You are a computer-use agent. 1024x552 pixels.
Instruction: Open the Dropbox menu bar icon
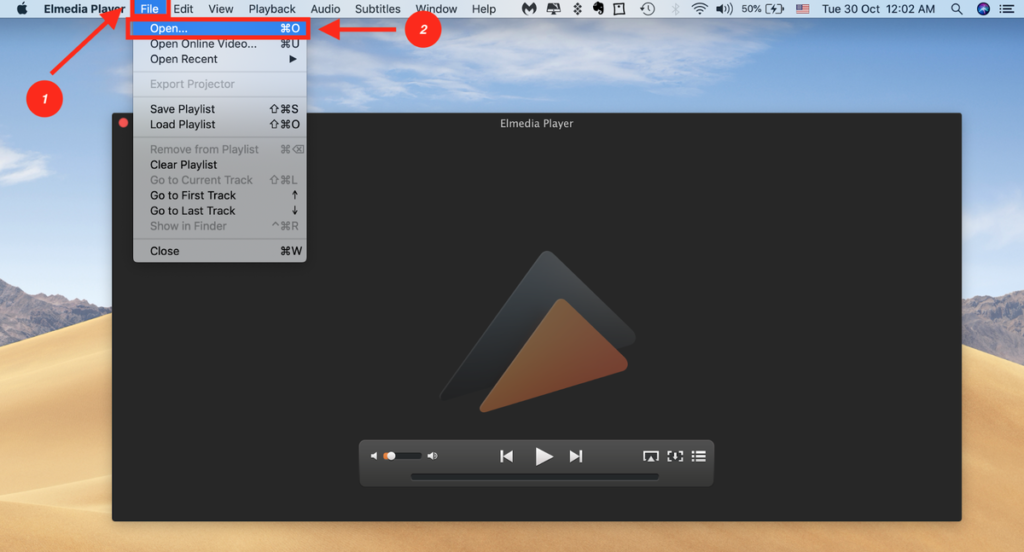pos(577,8)
